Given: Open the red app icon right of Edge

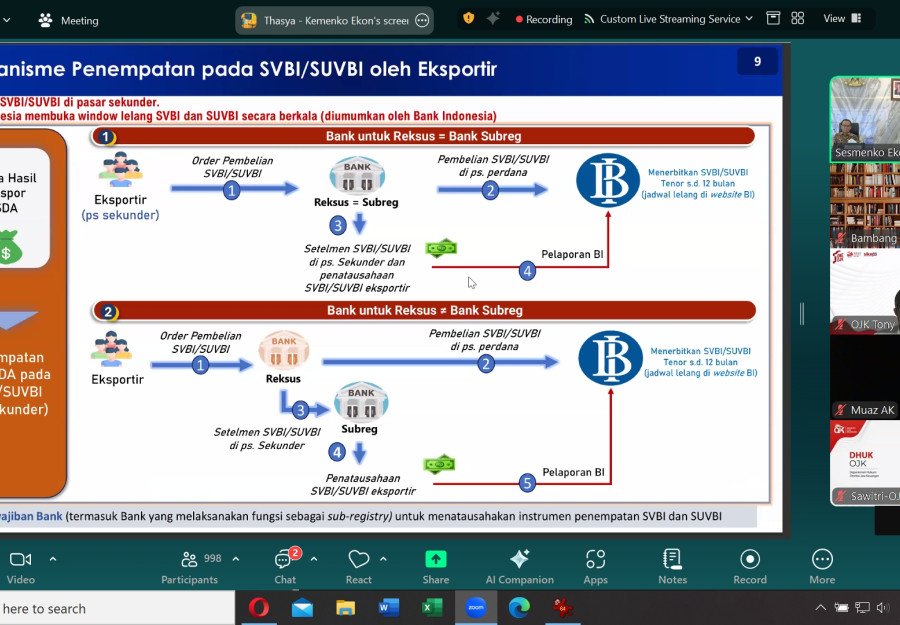Looking at the screenshot, I should pyautogui.click(x=562, y=607).
